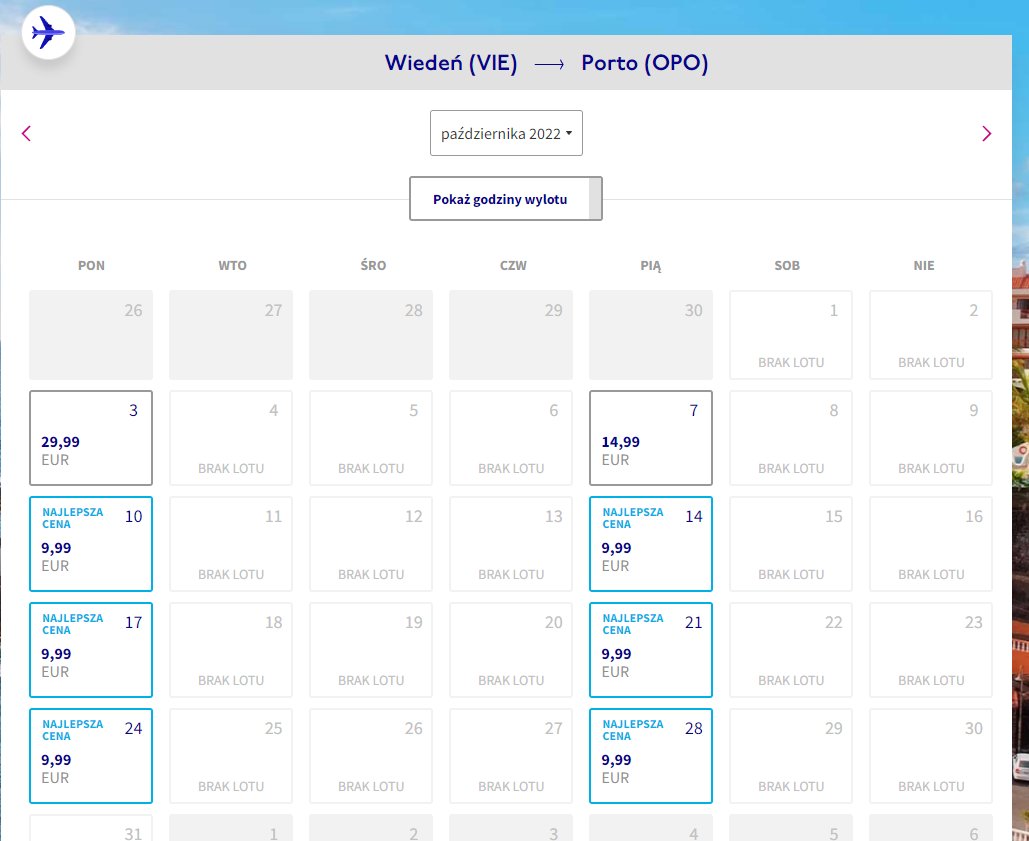
Task: Click day 23 cell with BRAK LOTU
Action: pos(931,650)
